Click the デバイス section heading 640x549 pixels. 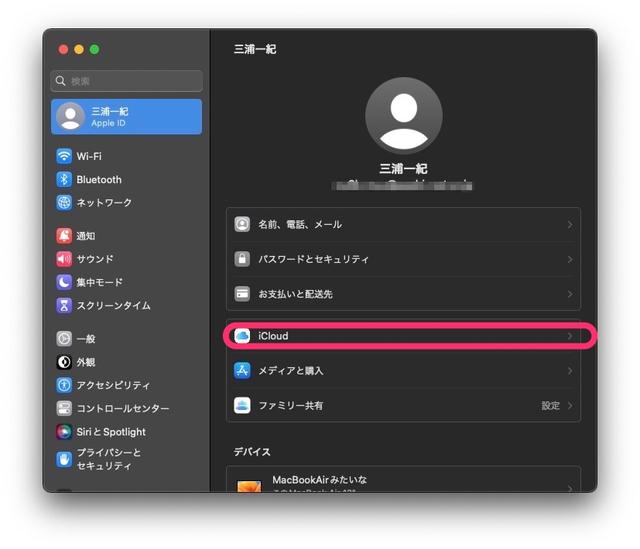pyautogui.click(x=252, y=452)
